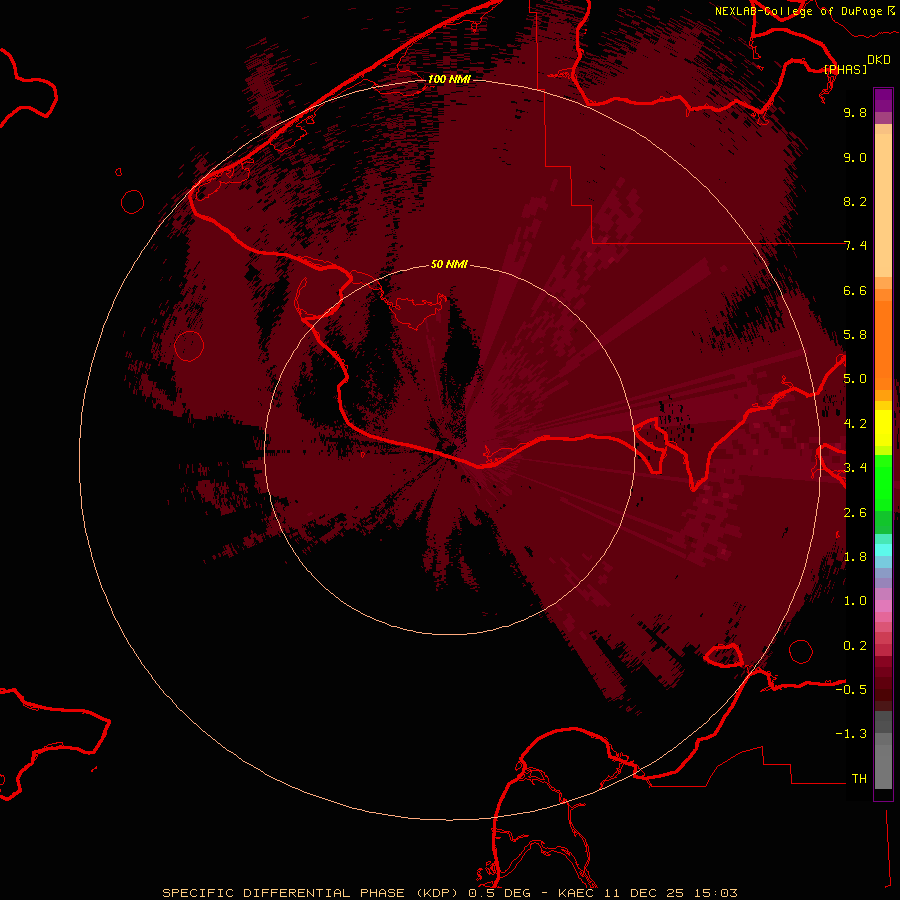
Task: Click the DKD label above color bar
Action: pyautogui.click(x=879, y=60)
